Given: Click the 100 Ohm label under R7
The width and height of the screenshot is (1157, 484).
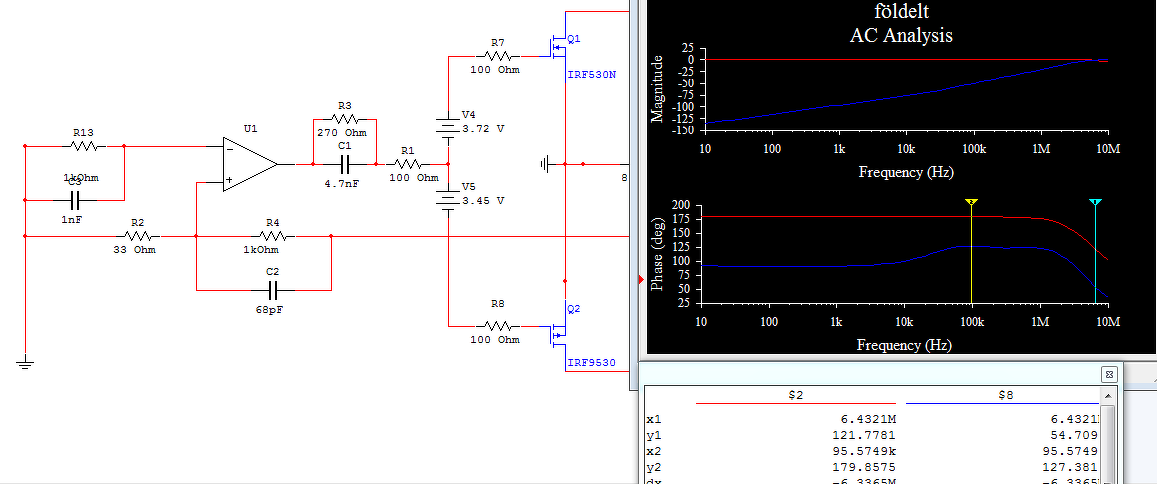Looking at the screenshot, I should point(495,70).
